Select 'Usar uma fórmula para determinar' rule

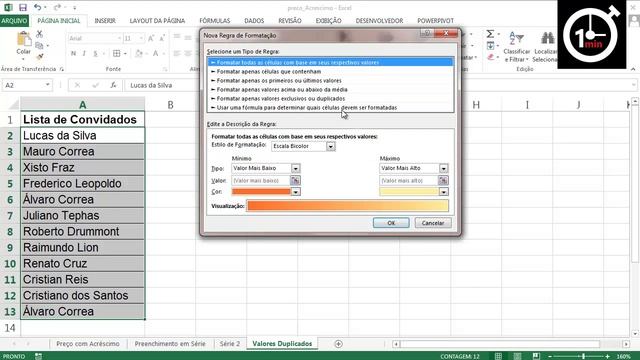pos(330,107)
